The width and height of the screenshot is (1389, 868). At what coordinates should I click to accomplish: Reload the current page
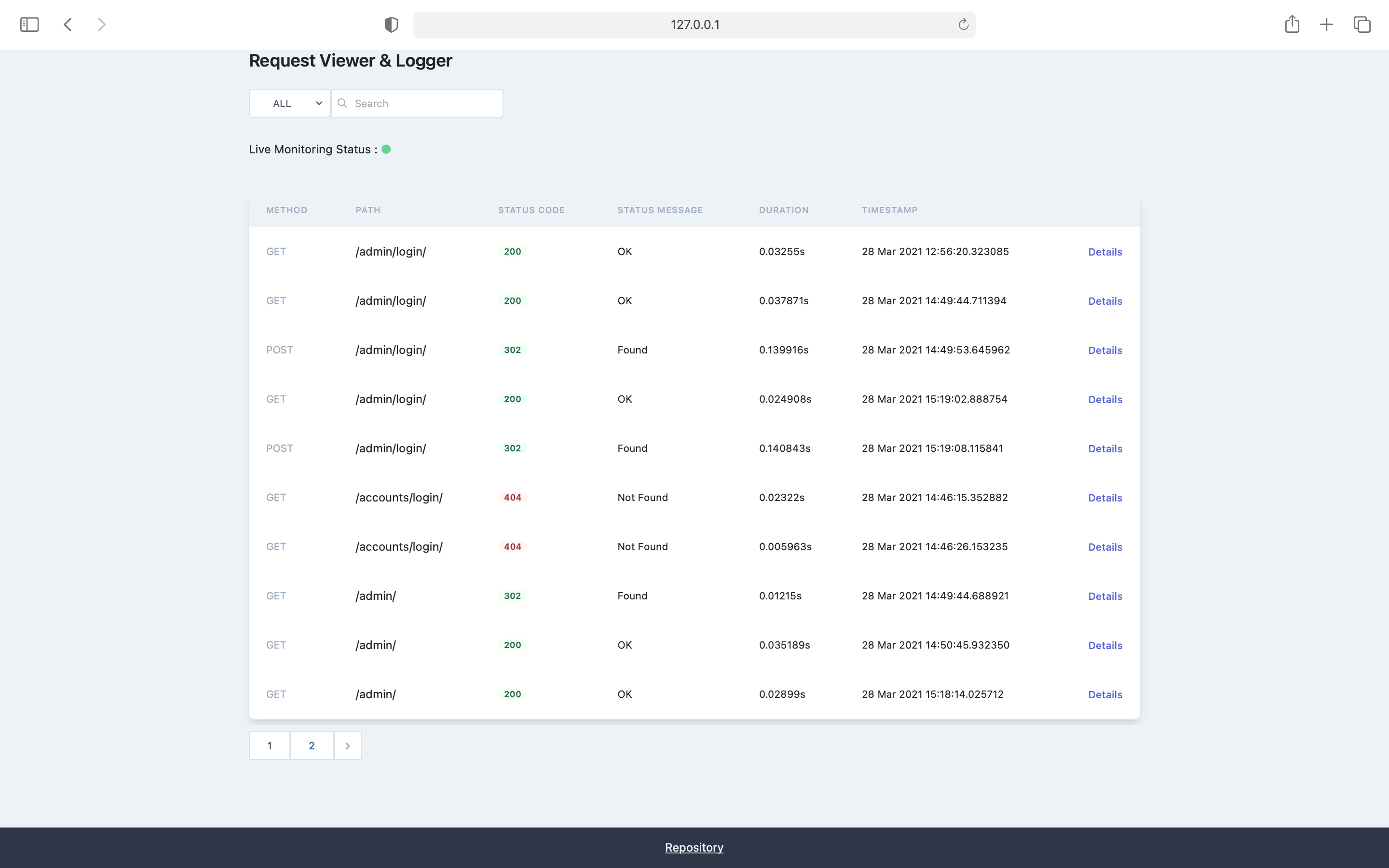click(x=963, y=24)
